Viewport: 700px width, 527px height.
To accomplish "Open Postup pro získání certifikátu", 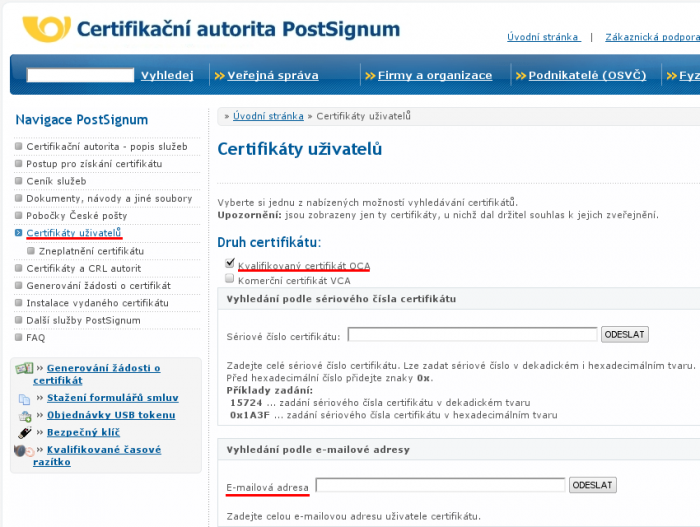I will point(94,164).
